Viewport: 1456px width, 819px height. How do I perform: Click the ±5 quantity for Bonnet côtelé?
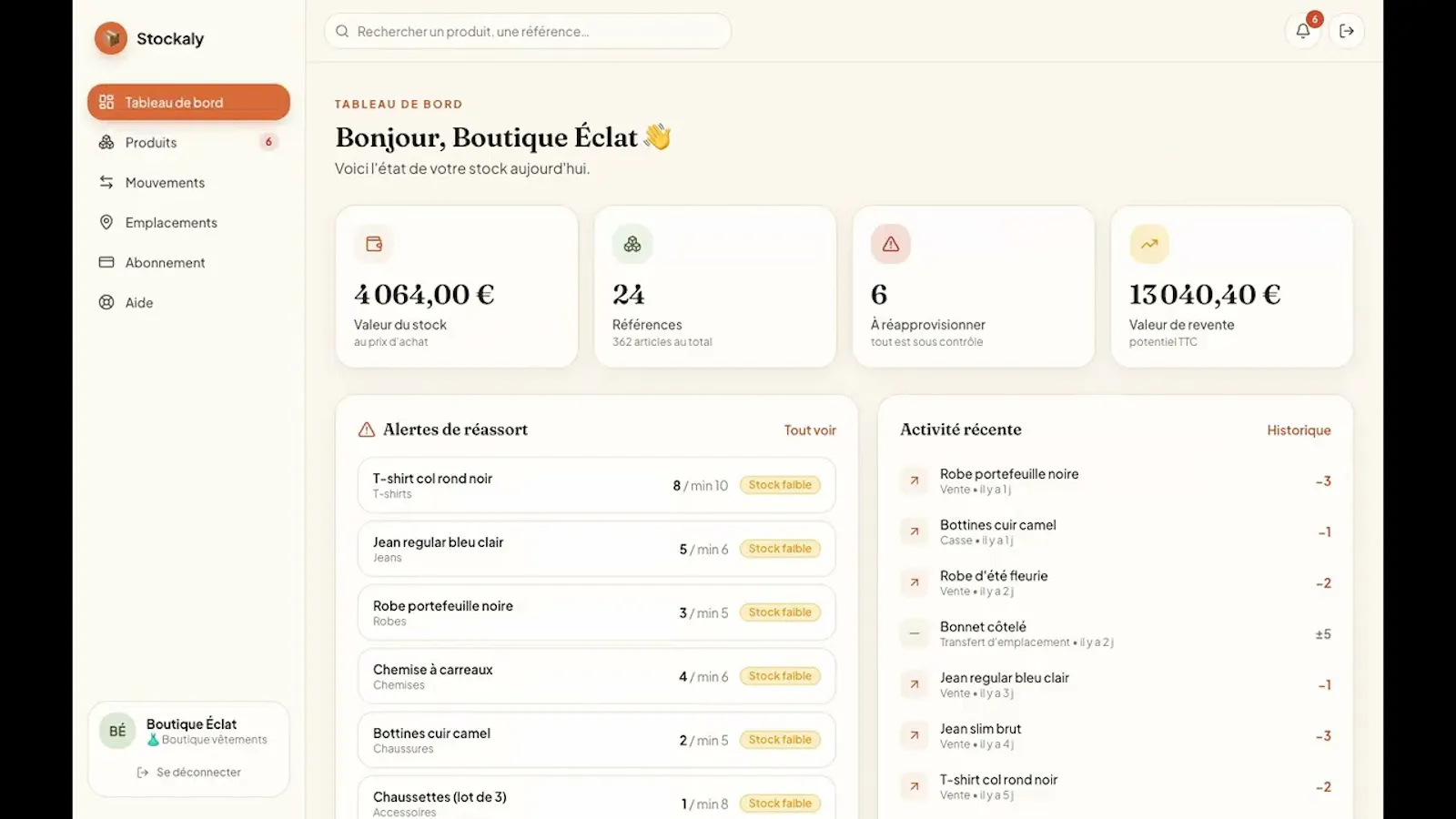click(x=1323, y=634)
